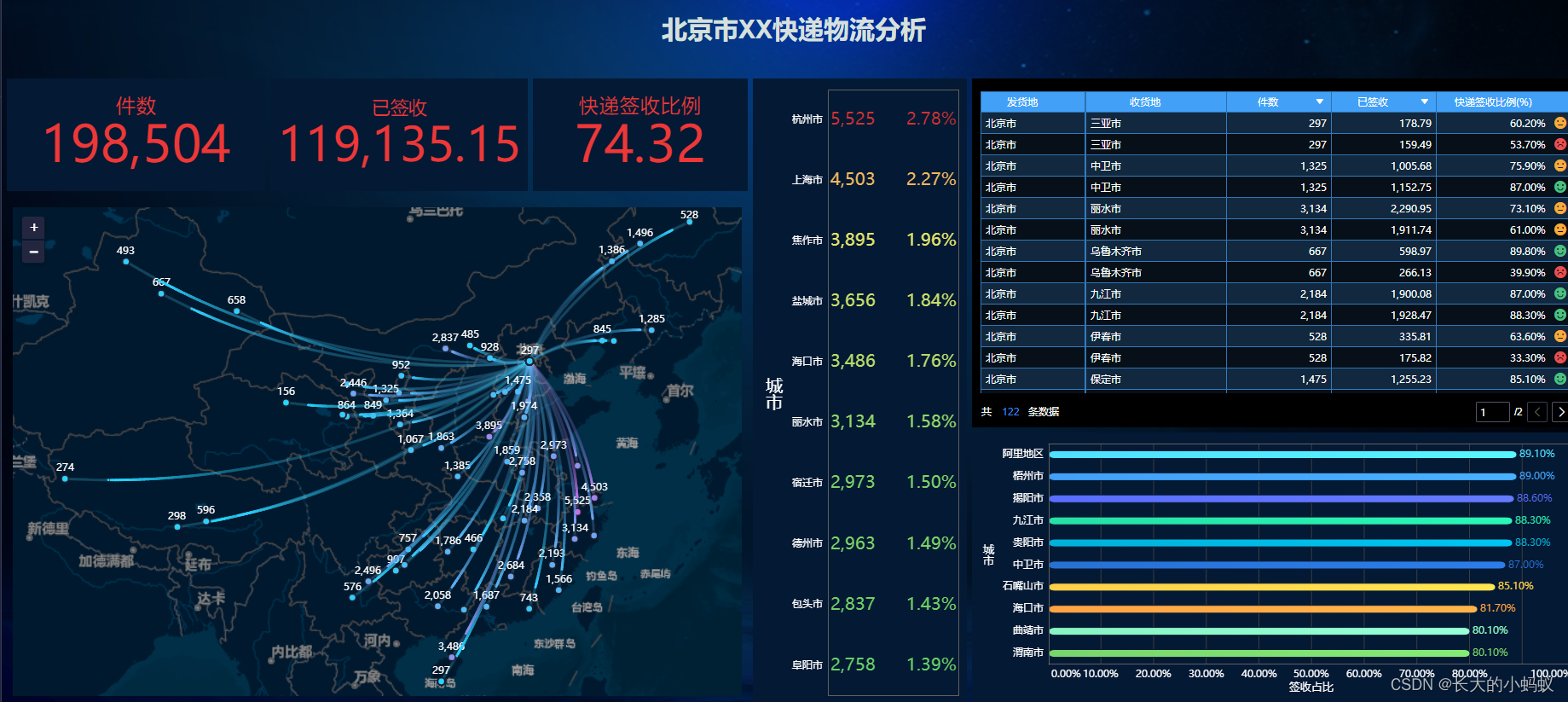Select the 揭阳市 88.60% bar

(x=1282, y=498)
